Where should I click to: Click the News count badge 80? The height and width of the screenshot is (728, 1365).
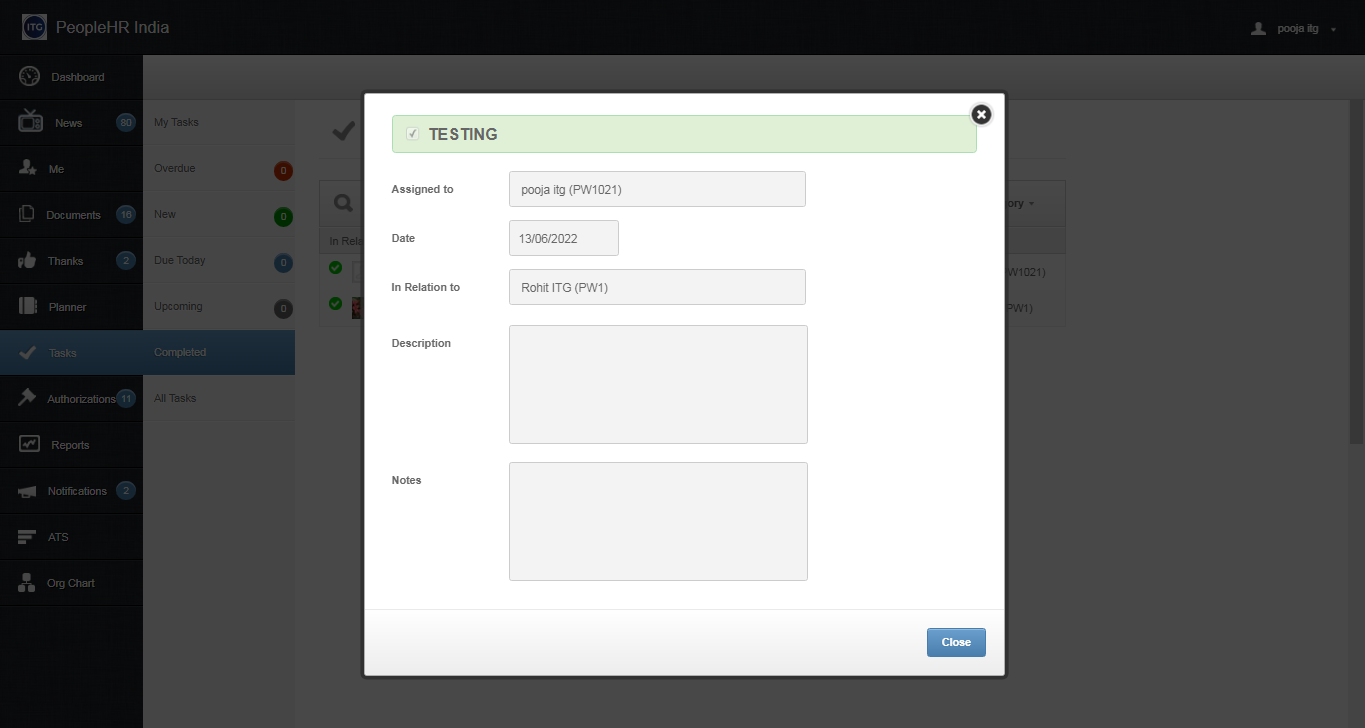tap(126, 123)
